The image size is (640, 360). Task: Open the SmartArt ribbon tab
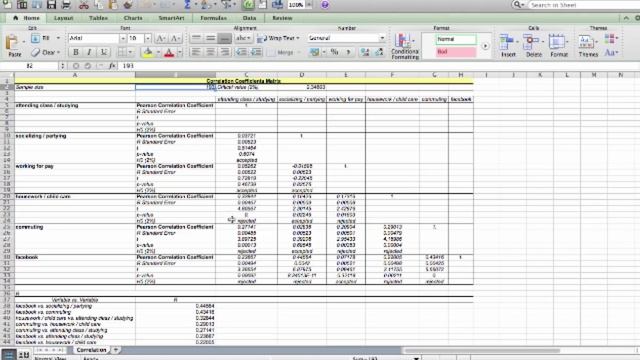pyautogui.click(x=171, y=18)
